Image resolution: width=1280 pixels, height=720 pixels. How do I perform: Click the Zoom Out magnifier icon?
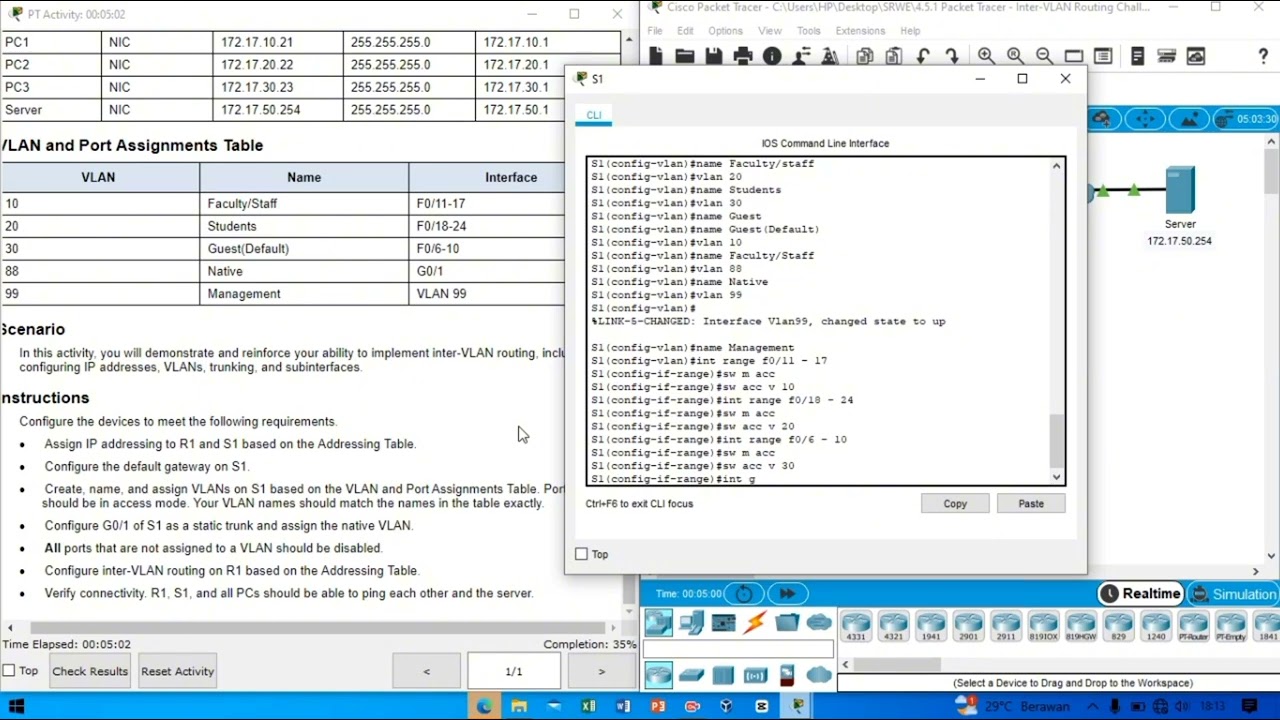[1044, 56]
